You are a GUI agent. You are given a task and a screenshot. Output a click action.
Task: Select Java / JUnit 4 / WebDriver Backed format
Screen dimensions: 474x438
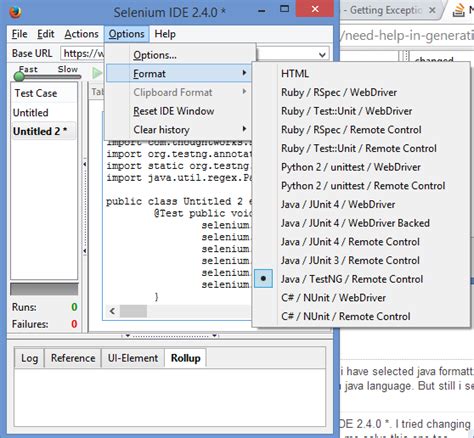tap(361, 223)
